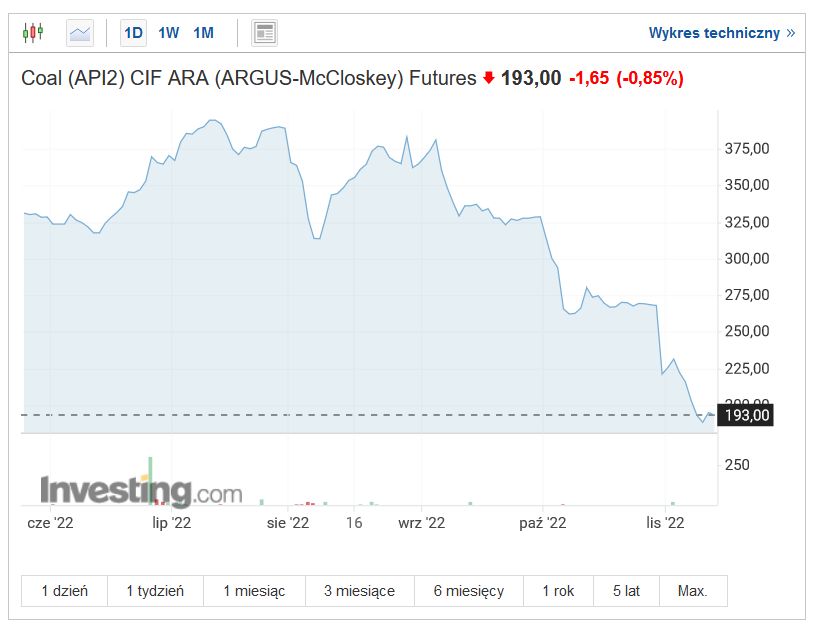Click the Coal API2 futures title
822x636 pixels.
pyautogui.click(x=248, y=78)
